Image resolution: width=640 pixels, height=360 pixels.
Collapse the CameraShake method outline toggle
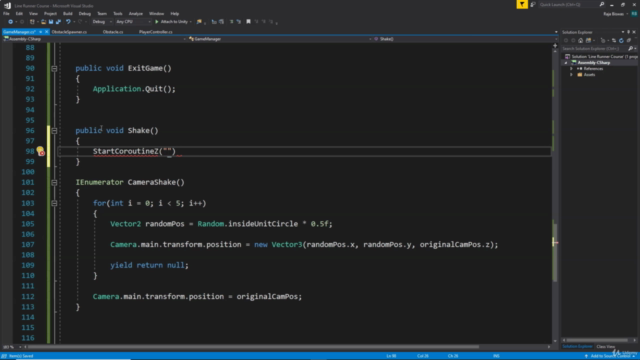pyautogui.click(x=54, y=182)
